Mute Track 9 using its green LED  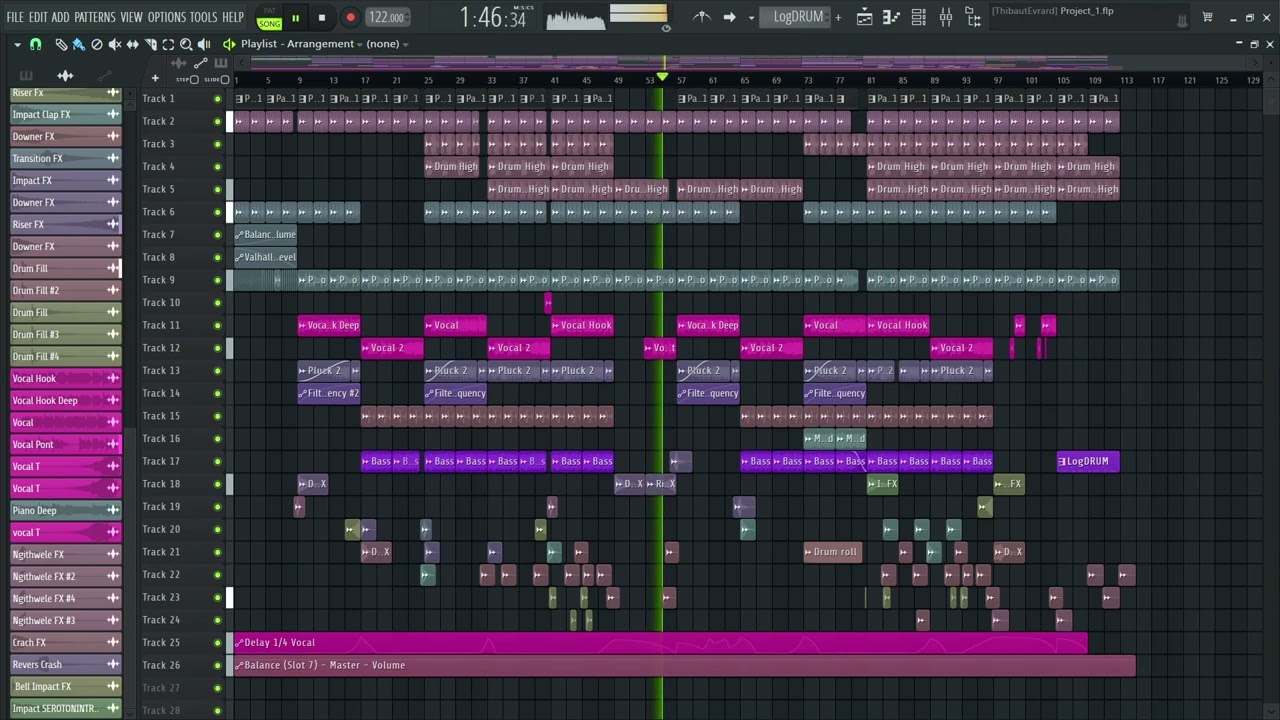[x=217, y=280]
